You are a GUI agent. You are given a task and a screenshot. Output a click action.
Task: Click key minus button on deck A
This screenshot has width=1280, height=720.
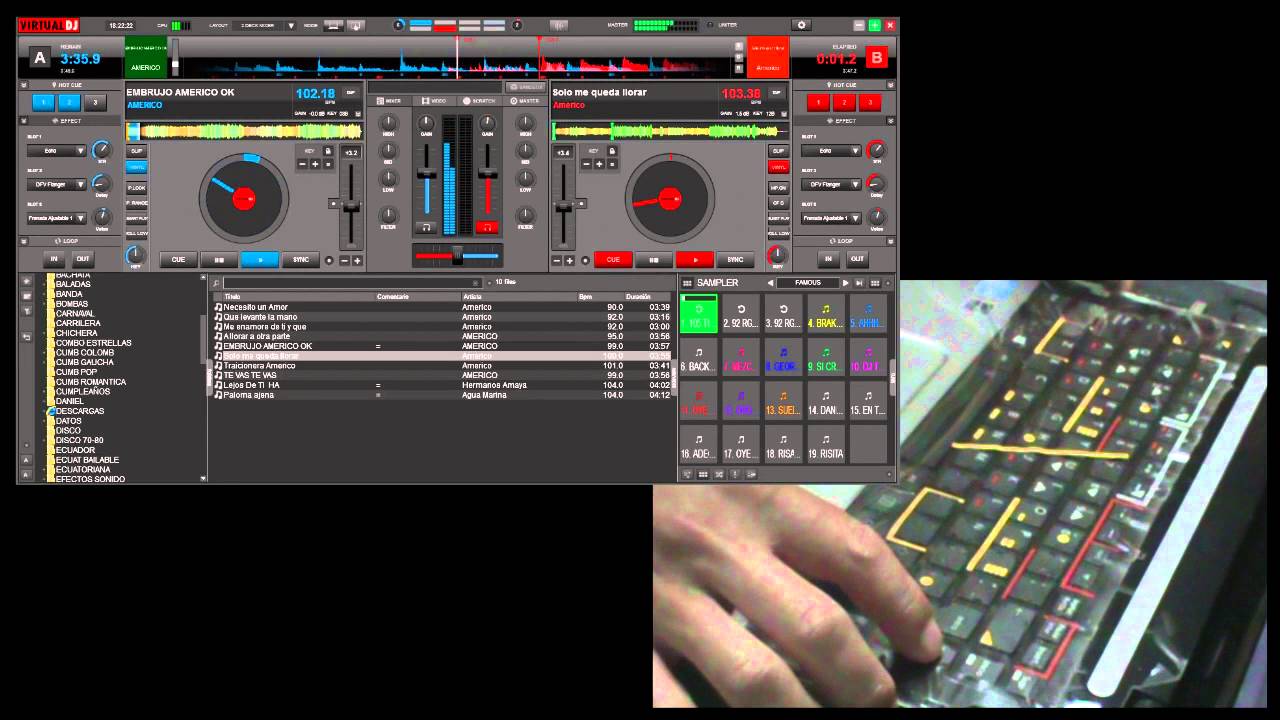302,164
